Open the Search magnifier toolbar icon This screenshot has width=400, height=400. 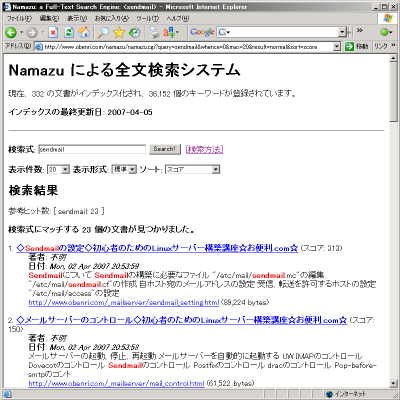point(103,32)
